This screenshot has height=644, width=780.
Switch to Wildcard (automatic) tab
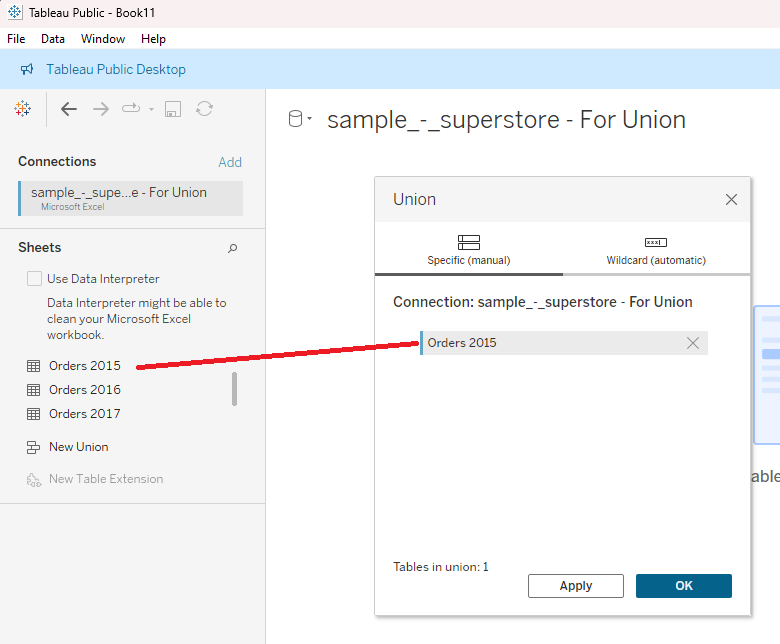coord(656,250)
